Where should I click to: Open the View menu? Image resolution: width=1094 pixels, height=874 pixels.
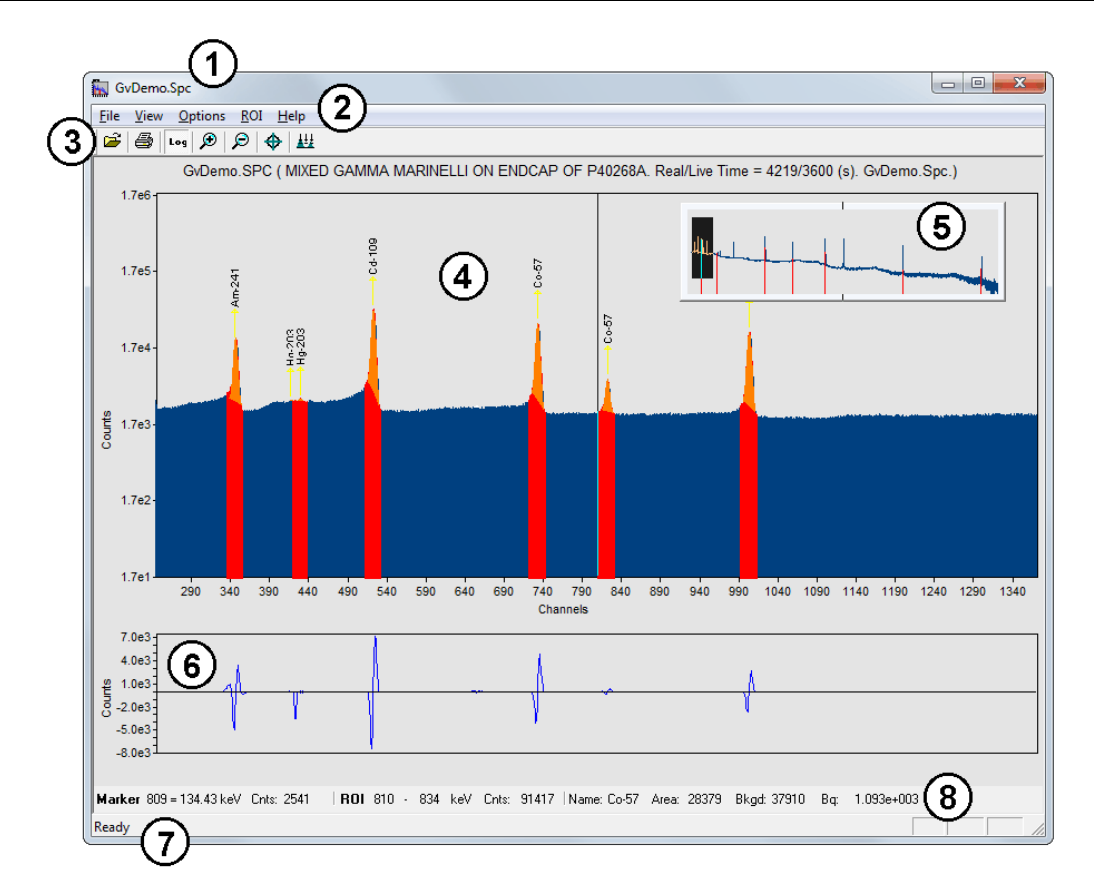point(149,116)
